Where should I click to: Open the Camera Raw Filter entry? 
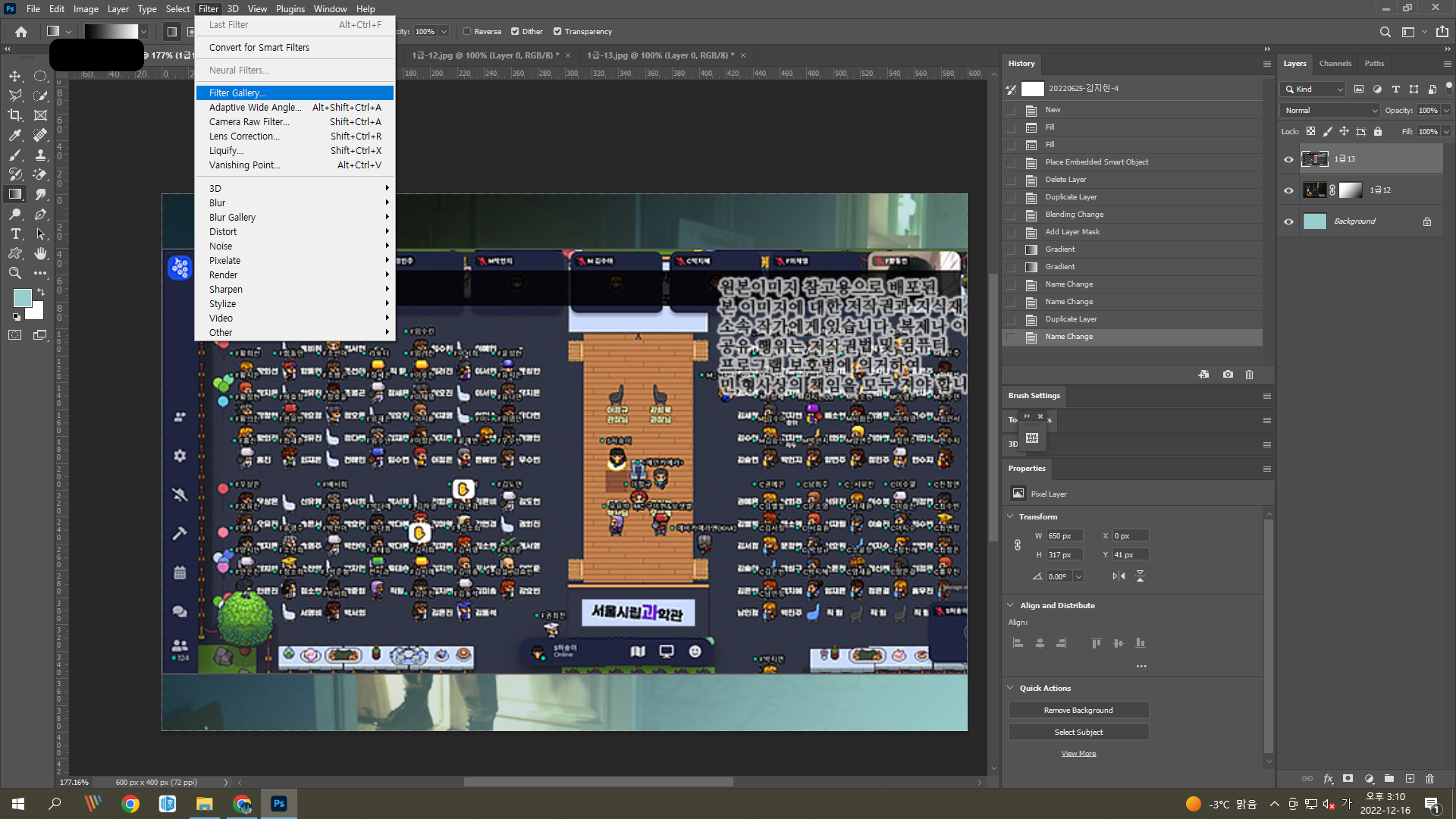(x=295, y=121)
